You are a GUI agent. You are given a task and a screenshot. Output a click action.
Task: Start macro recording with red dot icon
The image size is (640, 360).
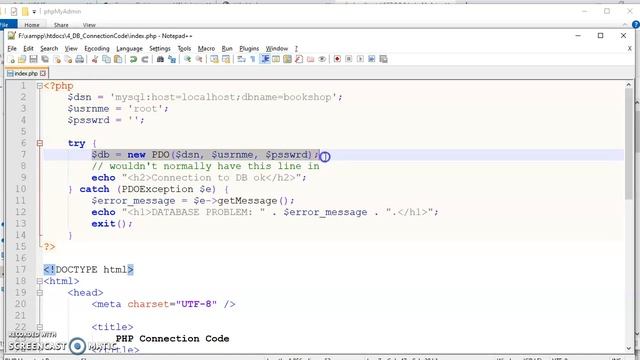(x=337, y=59)
